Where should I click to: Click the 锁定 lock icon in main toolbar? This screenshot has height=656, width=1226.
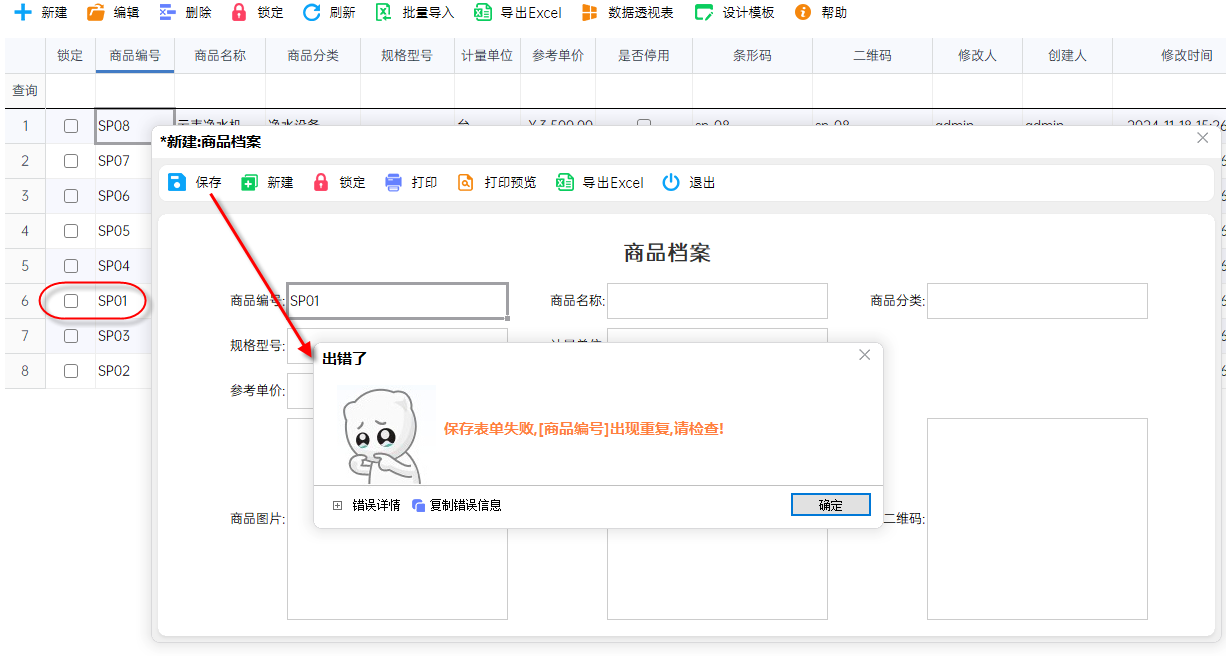pyautogui.click(x=238, y=12)
